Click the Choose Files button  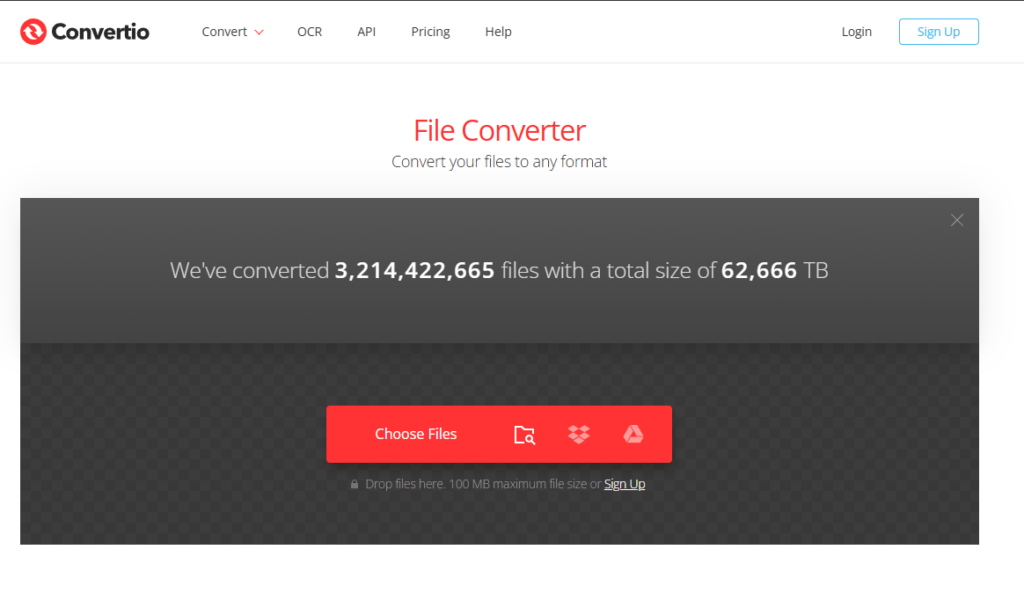pyautogui.click(x=415, y=434)
